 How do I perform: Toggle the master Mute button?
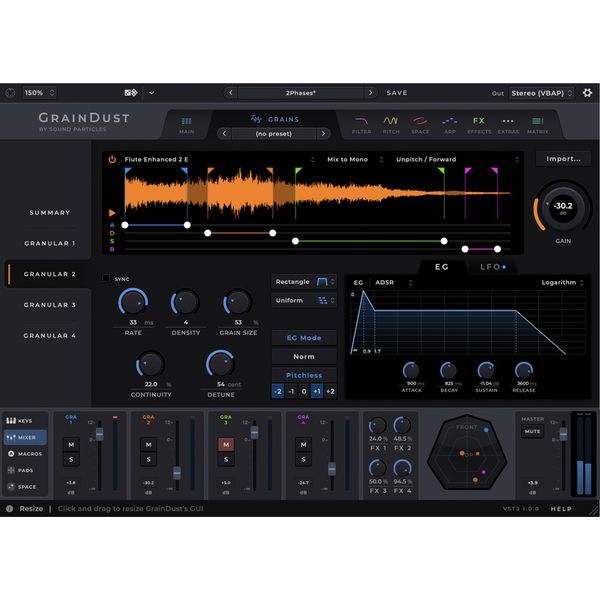click(x=532, y=431)
